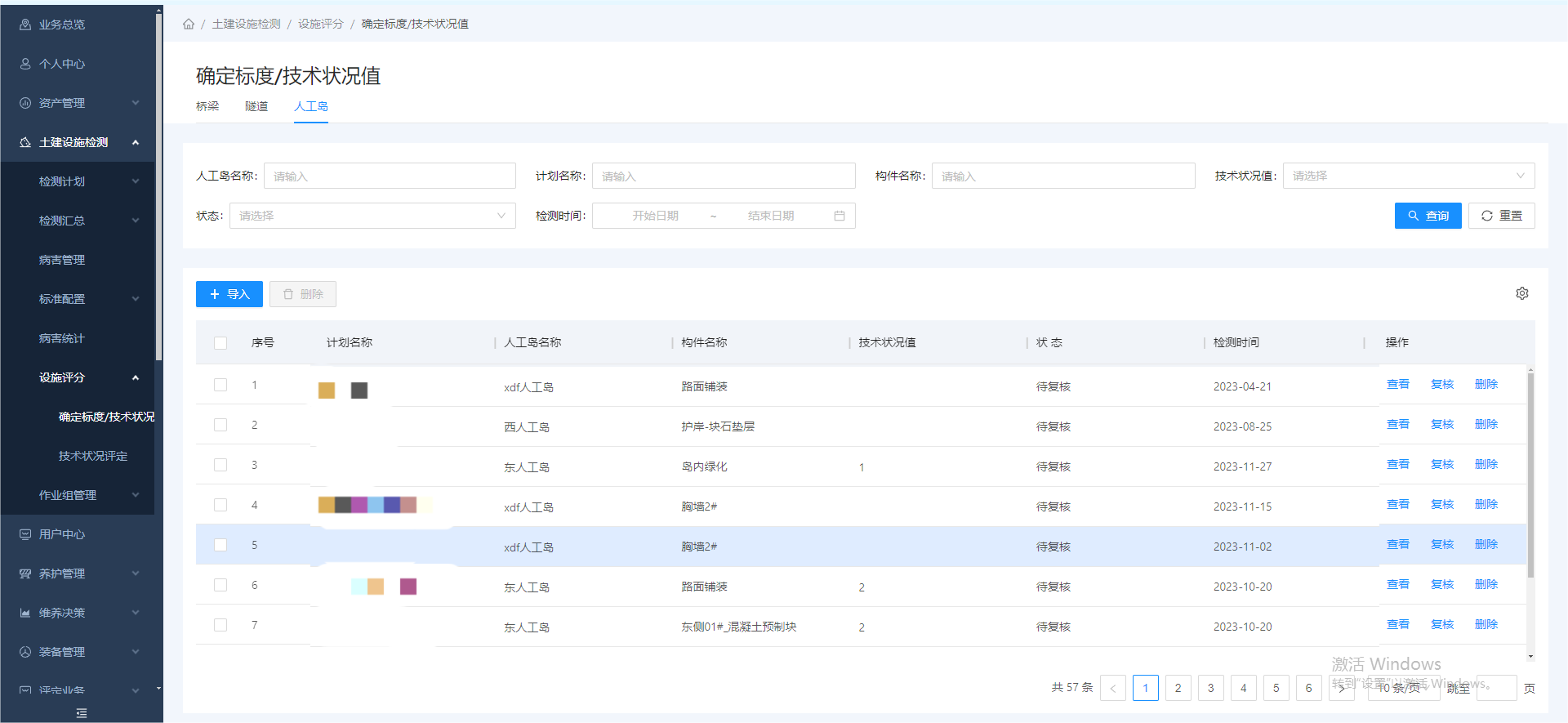Click the 查询 search button
Viewport: 1568px width, 723px height.
tap(1428, 216)
